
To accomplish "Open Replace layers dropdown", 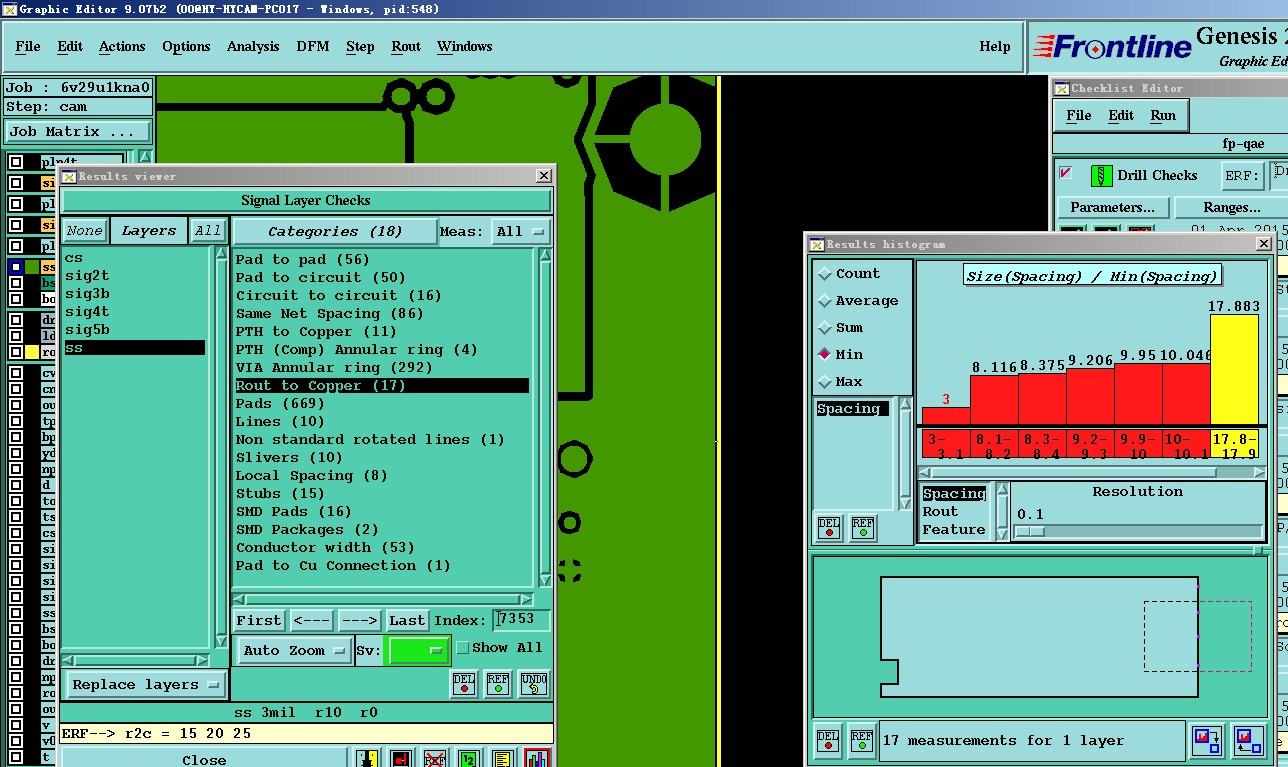I will (145, 685).
